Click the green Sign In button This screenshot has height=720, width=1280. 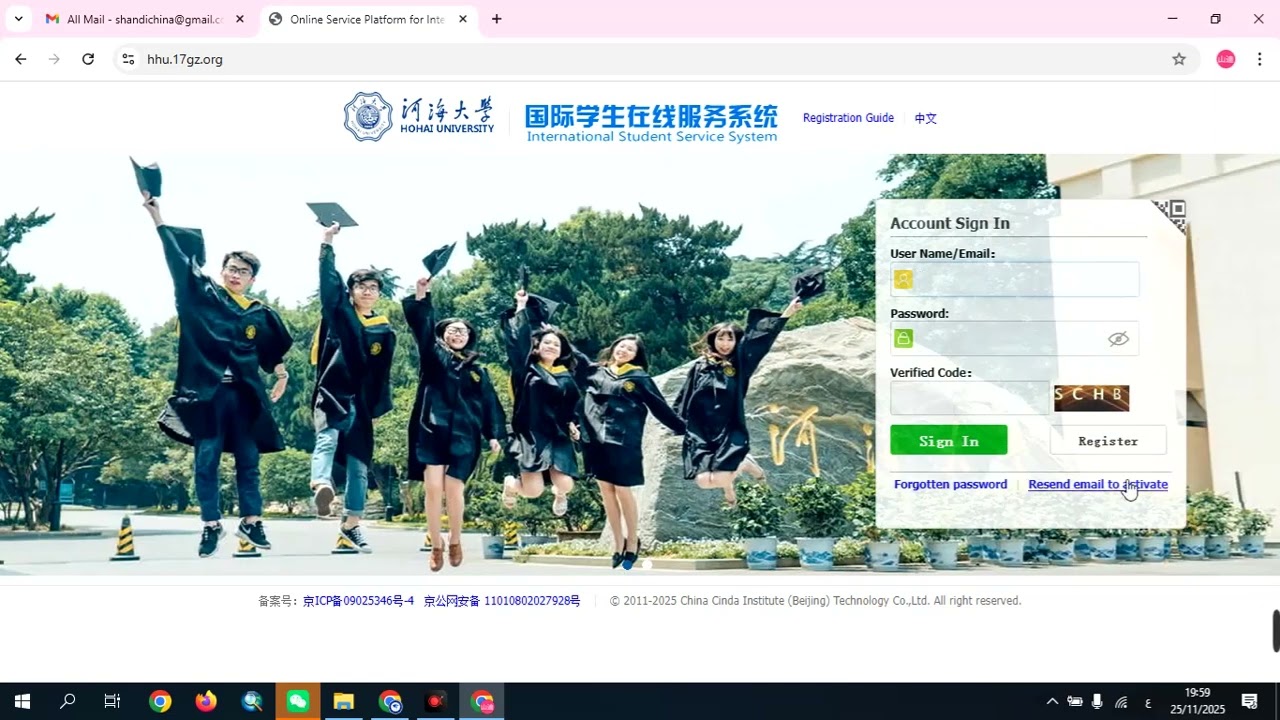pos(949,440)
